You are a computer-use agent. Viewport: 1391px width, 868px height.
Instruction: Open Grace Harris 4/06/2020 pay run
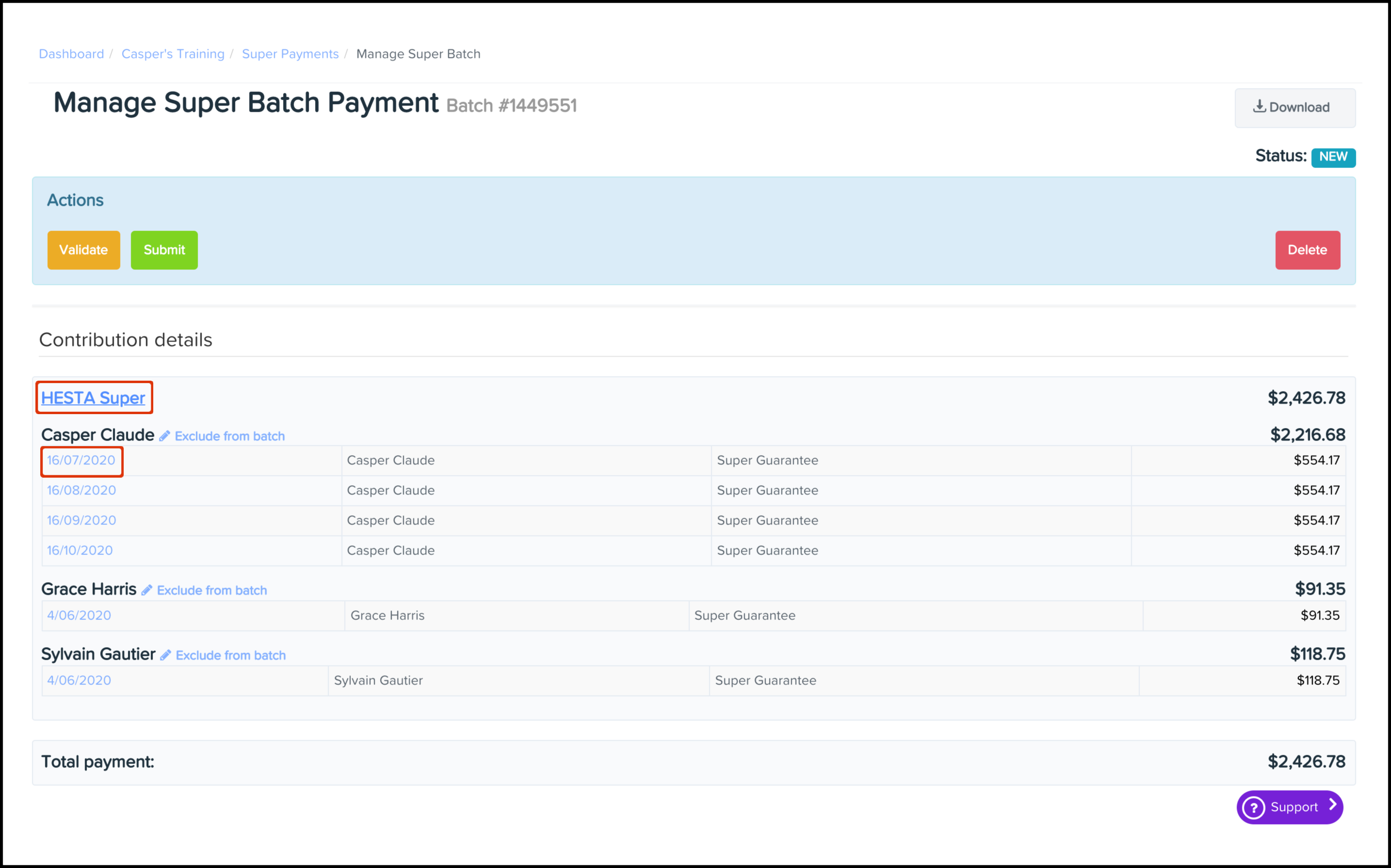(79, 615)
